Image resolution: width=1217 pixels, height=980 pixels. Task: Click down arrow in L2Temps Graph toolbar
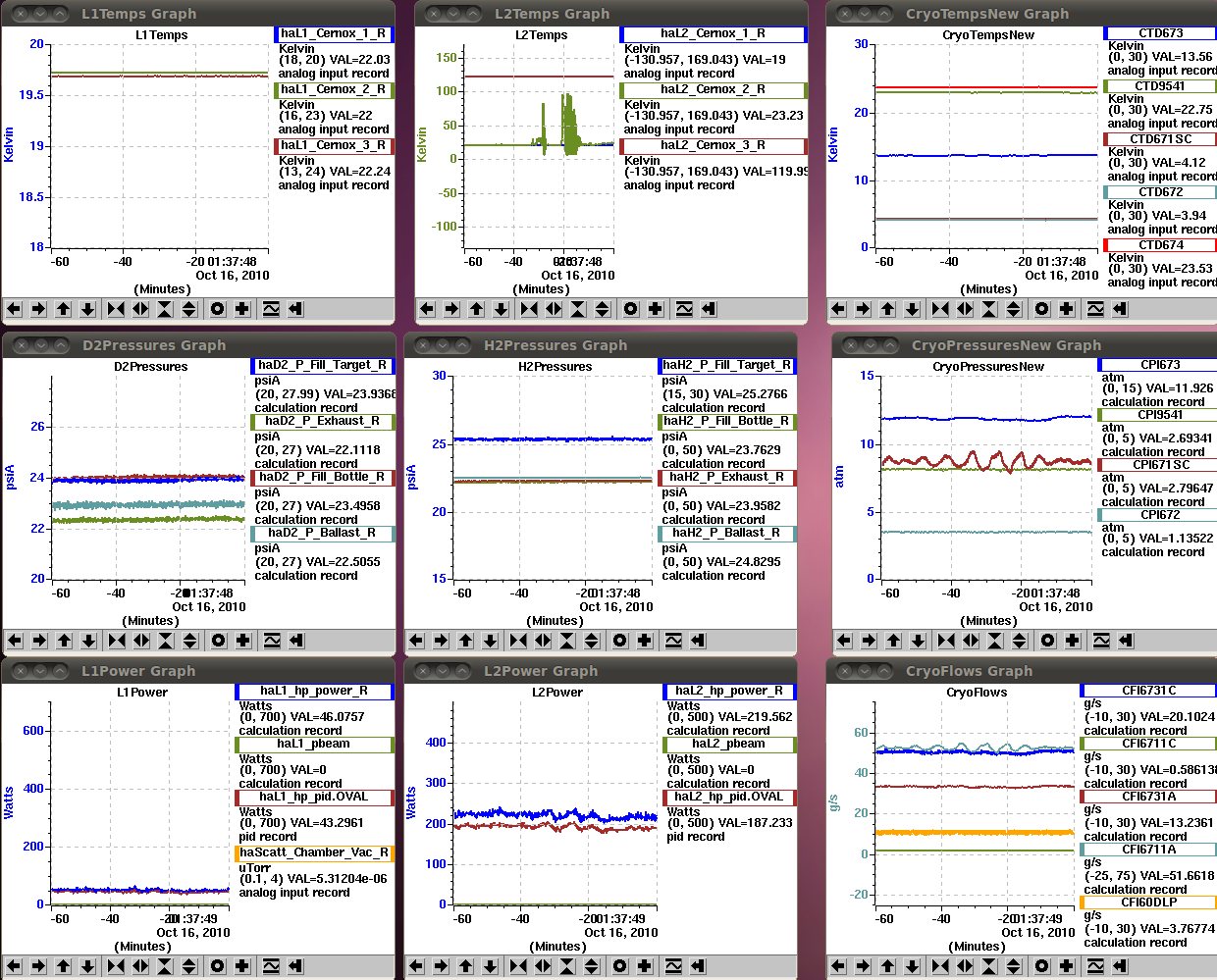(502, 309)
